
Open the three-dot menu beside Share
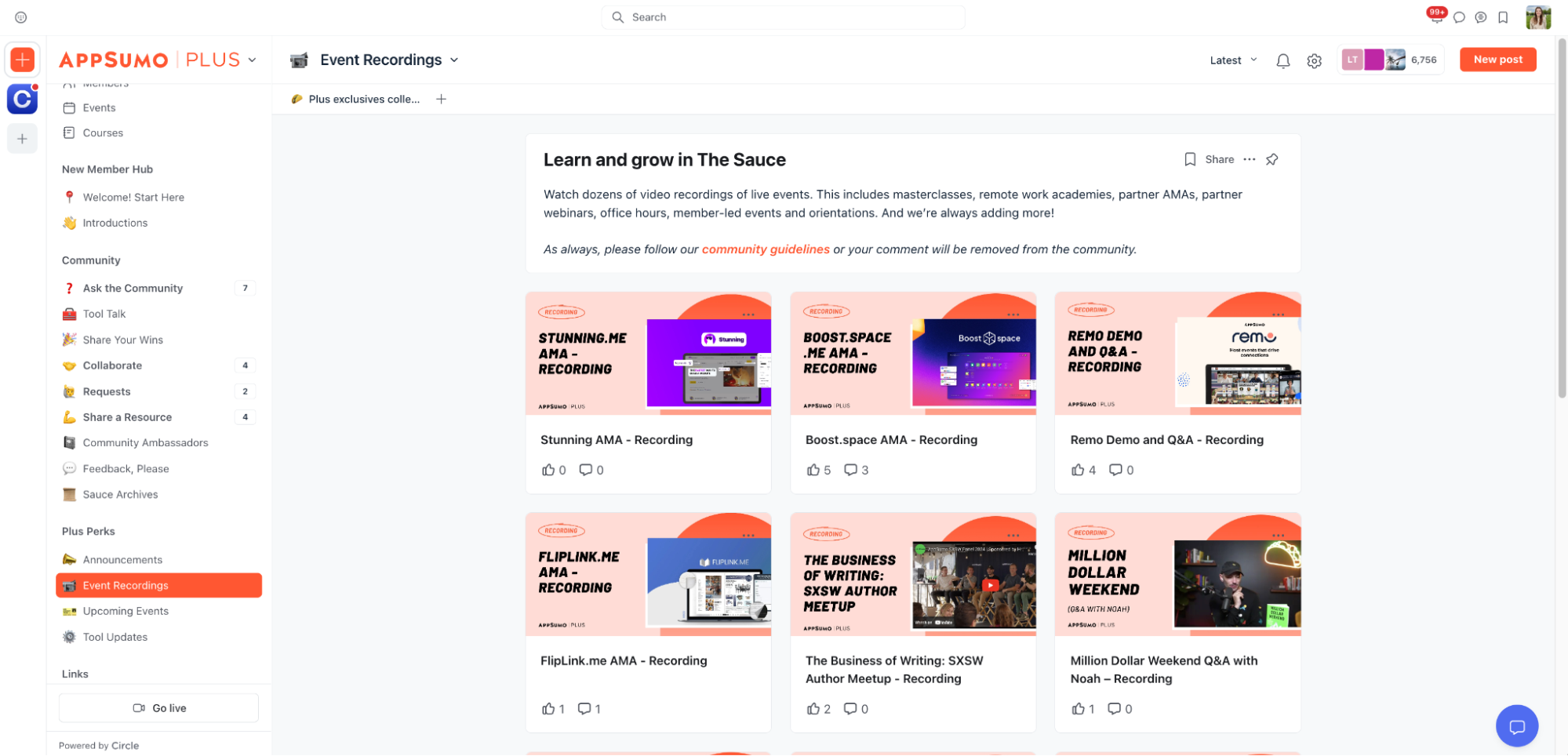tap(1249, 159)
